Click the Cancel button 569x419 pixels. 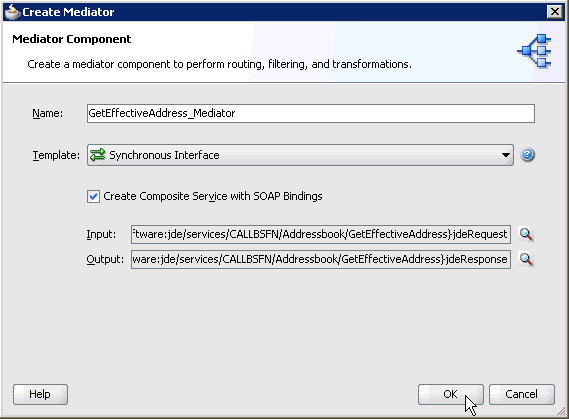pyautogui.click(x=521, y=394)
